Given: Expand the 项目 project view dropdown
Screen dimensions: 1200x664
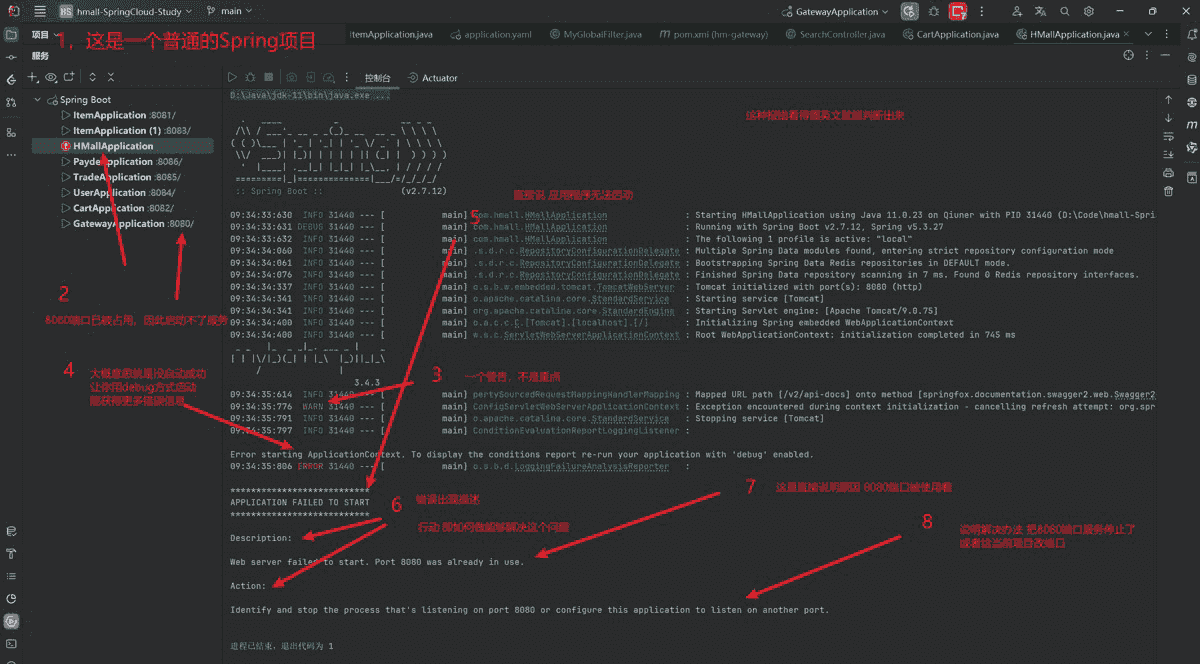Looking at the screenshot, I should (44, 34).
